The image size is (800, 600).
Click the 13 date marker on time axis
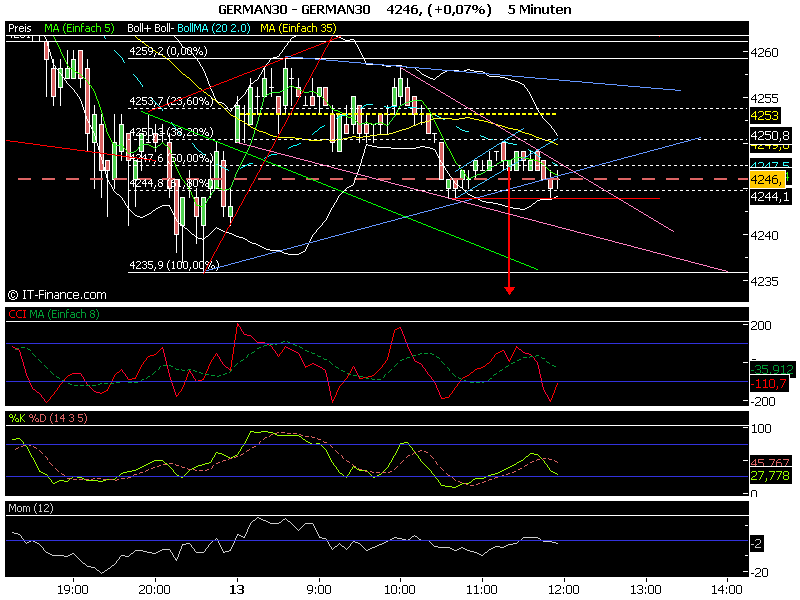click(x=237, y=590)
